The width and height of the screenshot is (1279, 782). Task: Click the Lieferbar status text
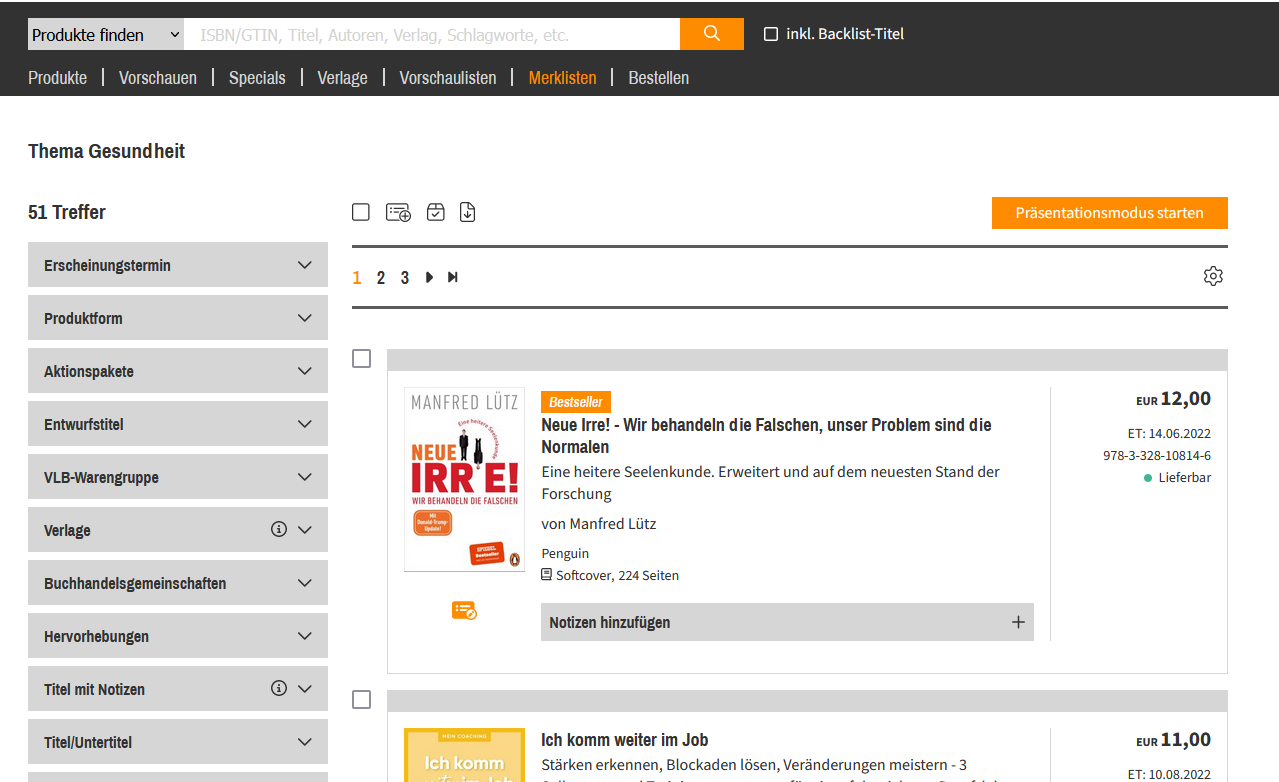[x=1185, y=478]
